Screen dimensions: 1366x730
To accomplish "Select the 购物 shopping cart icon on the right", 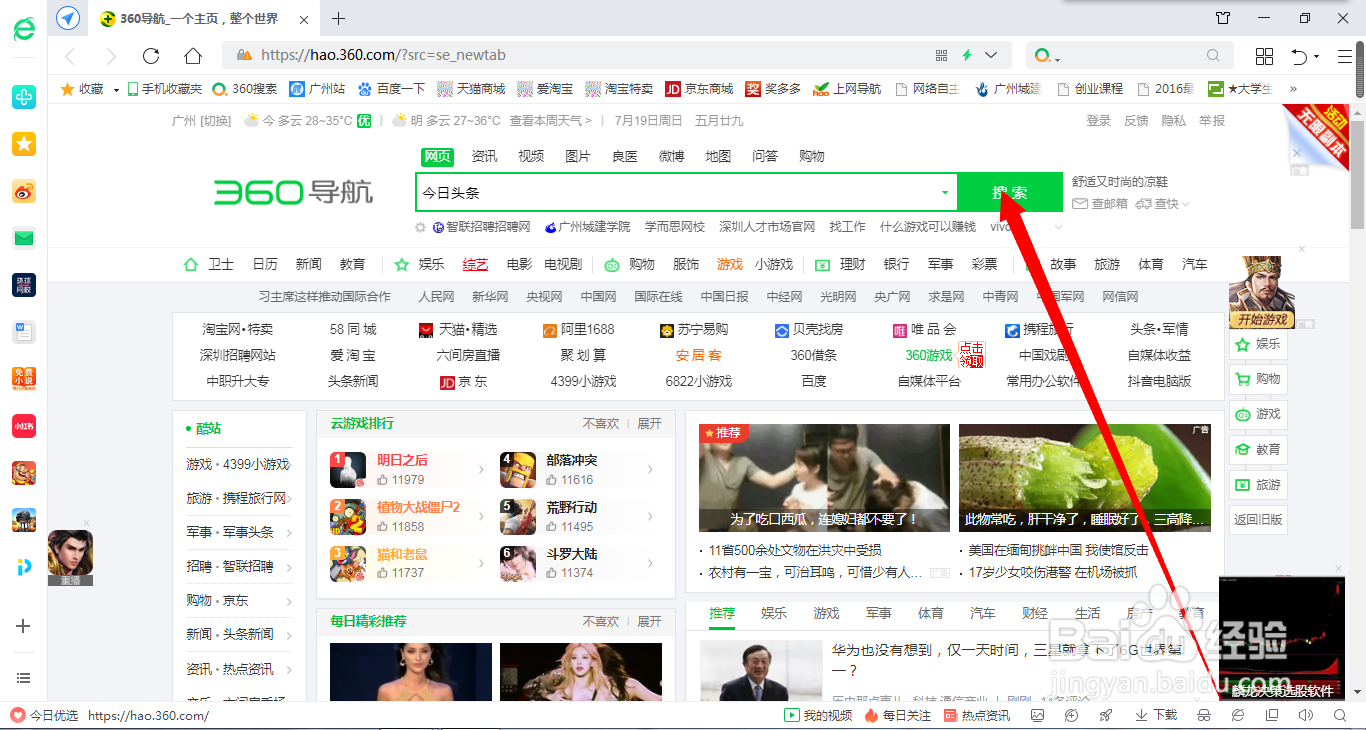I will [x=1258, y=378].
